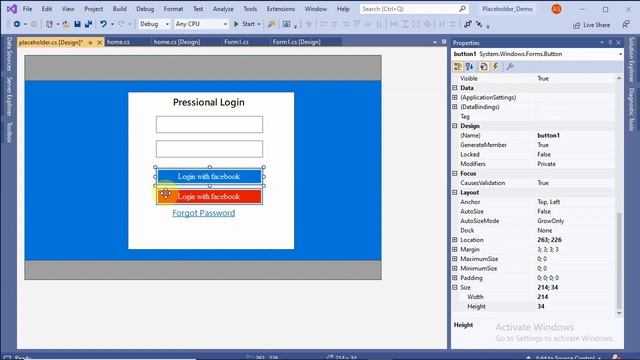The height and width of the screenshot is (360, 640).
Task: Click the Save icon in the toolbar
Action: pos(77,24)
